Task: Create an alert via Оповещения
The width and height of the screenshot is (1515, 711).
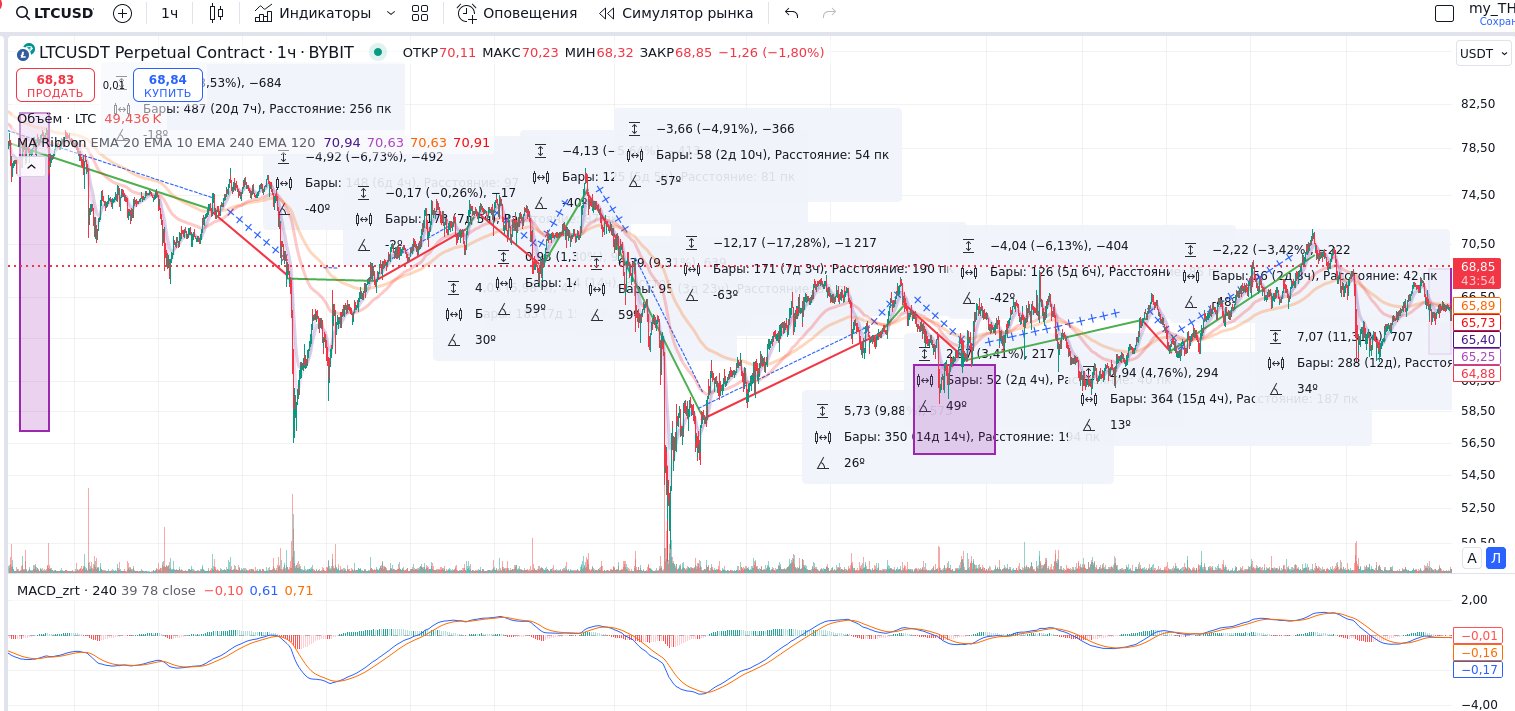Action: pyautogui.click(x=517, y=13)
